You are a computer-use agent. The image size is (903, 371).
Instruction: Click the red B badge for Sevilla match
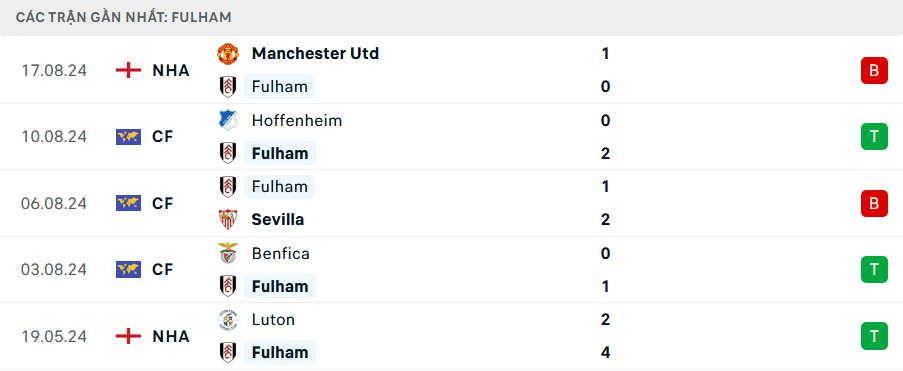tap(874, 203)
